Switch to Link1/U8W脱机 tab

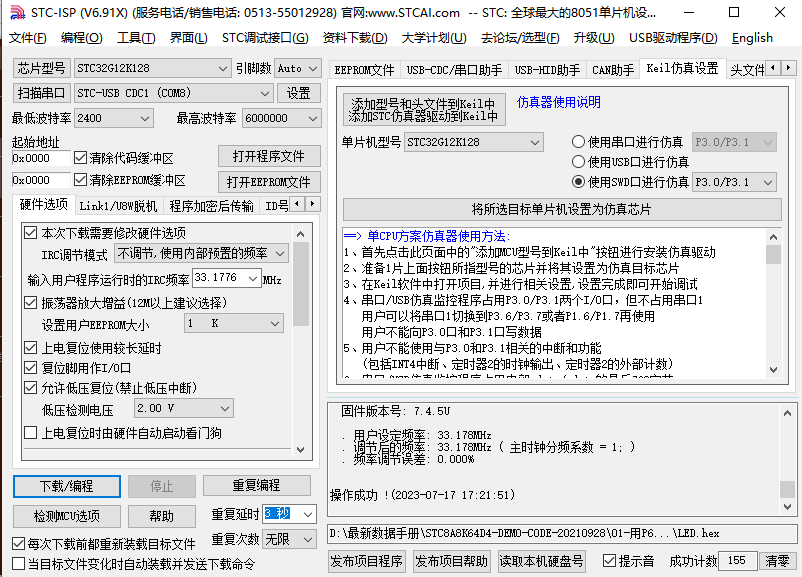(118, 206)
